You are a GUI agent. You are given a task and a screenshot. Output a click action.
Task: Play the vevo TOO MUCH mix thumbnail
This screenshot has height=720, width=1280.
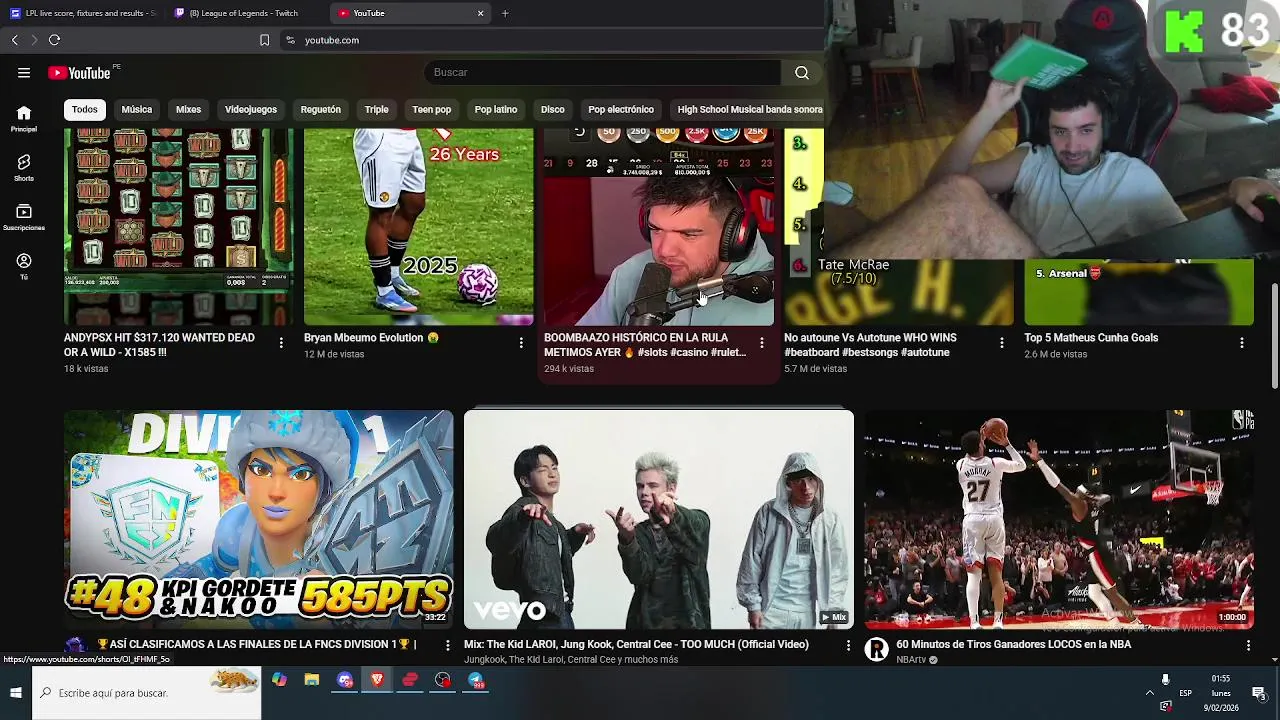659,519
